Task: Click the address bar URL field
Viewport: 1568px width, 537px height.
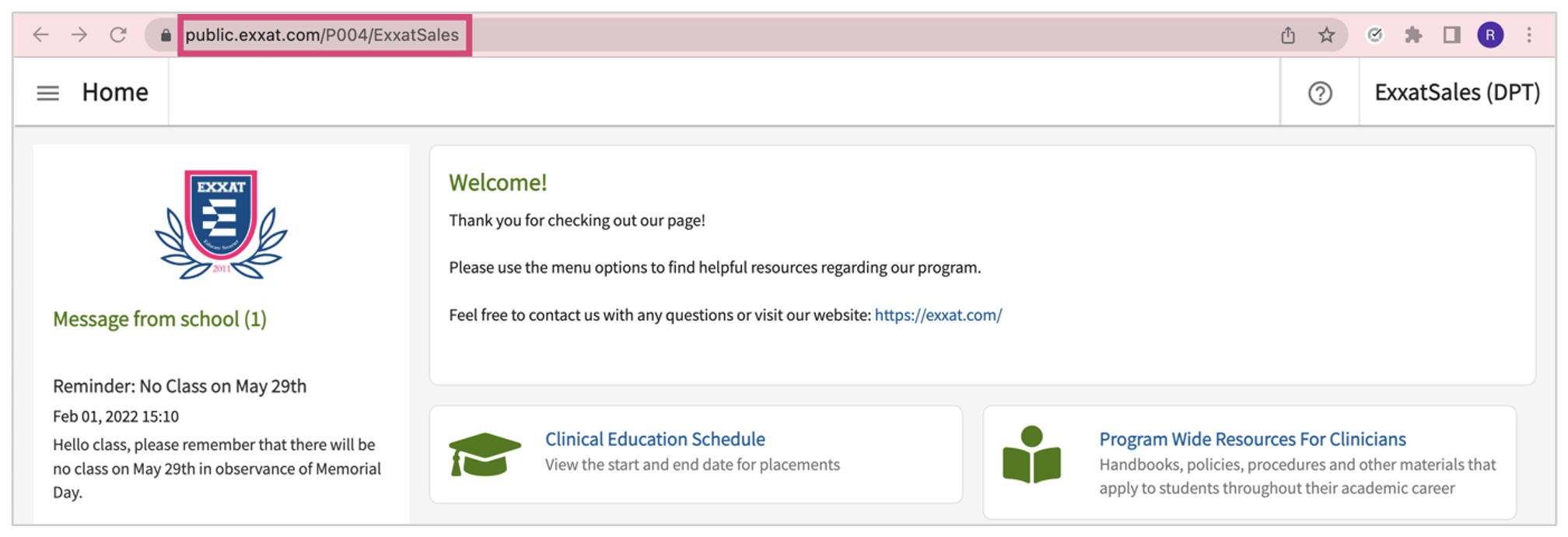Action: click(x=322, y=35)
